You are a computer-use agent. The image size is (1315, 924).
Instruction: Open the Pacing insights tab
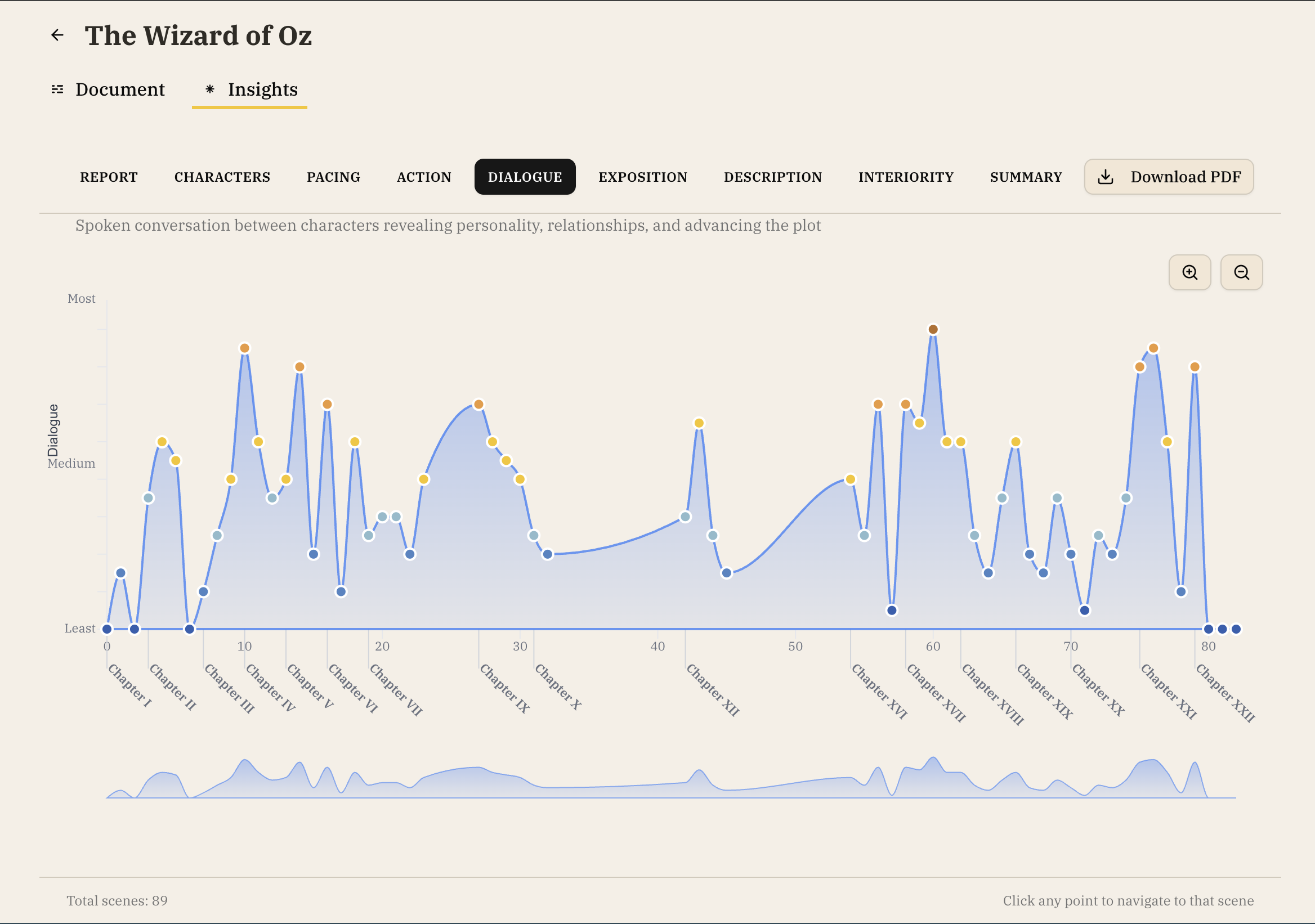pyautogui.click(x=333, y=177)
